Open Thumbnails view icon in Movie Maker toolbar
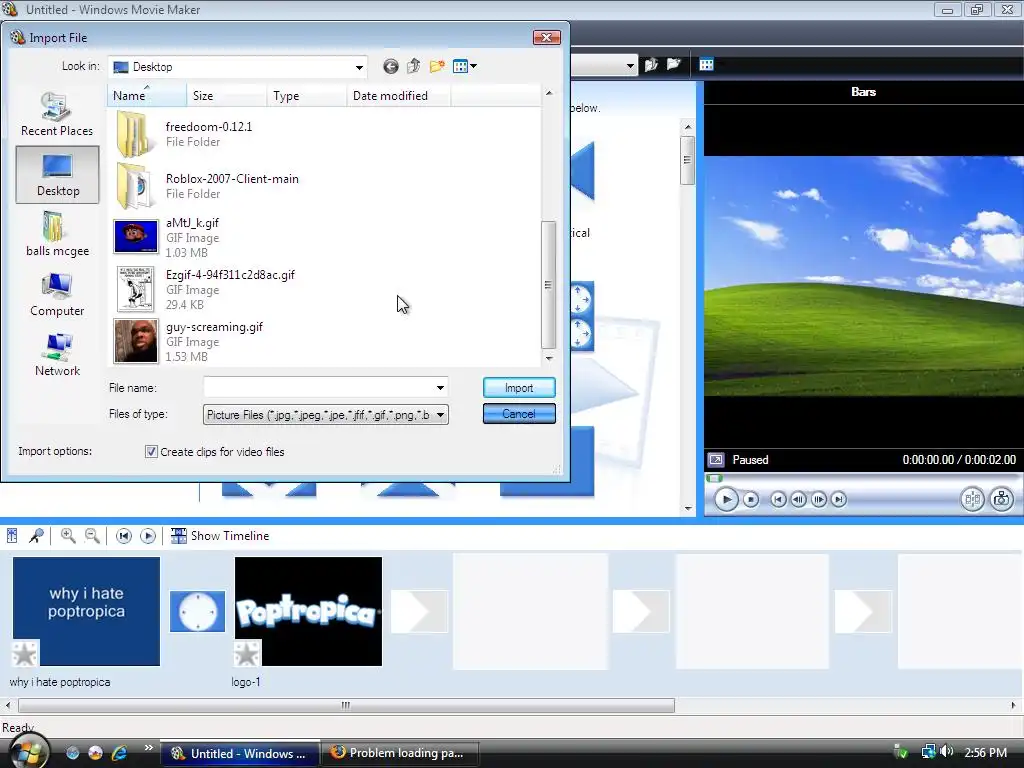The width and height of the screenshot is (1024, 768). click(x=707, y=64)
